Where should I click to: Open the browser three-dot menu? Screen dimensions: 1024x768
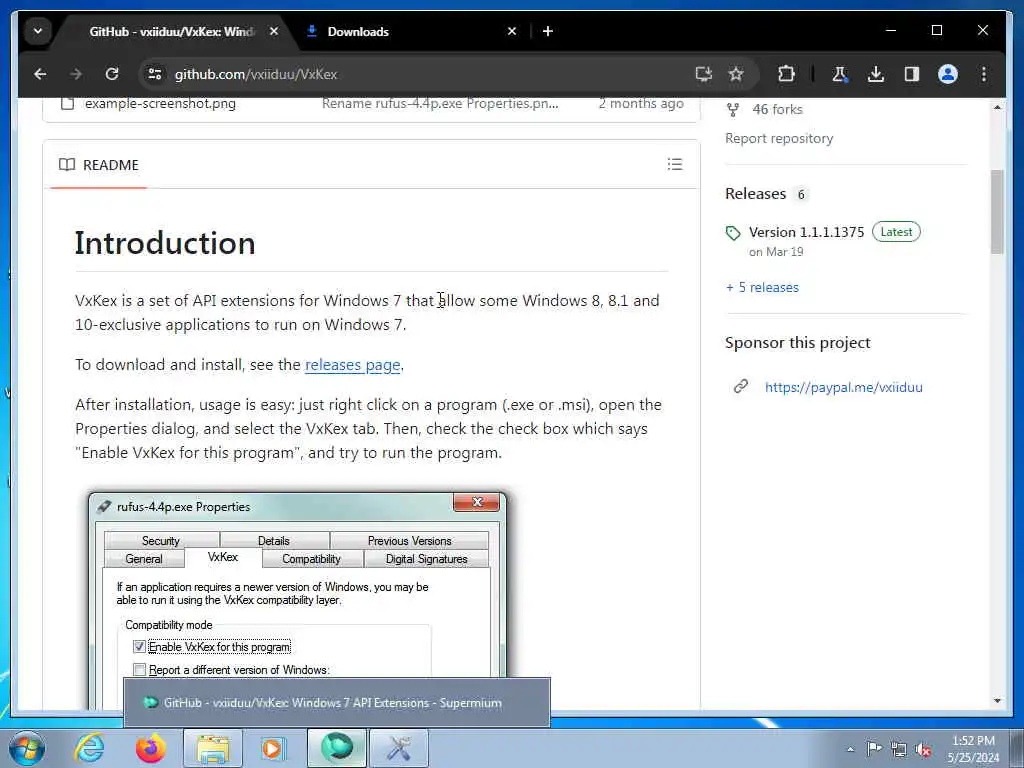[984, 74]
